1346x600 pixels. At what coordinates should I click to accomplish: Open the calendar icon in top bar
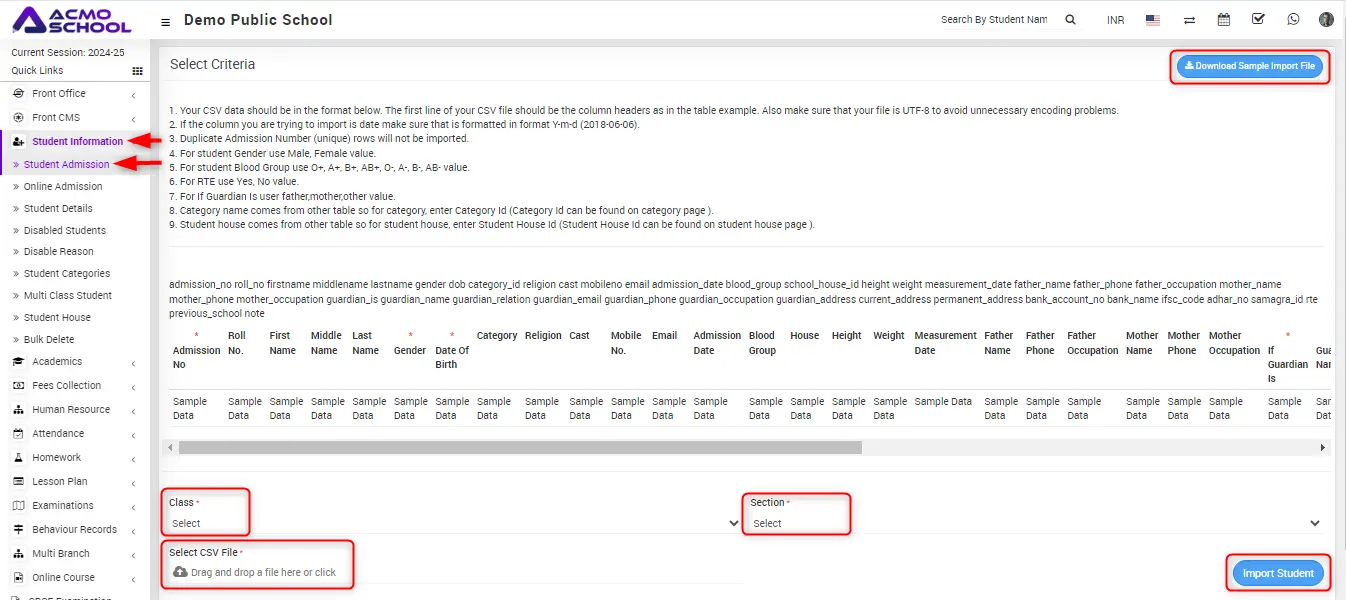pyautogui.click(x=1223, y=20)
